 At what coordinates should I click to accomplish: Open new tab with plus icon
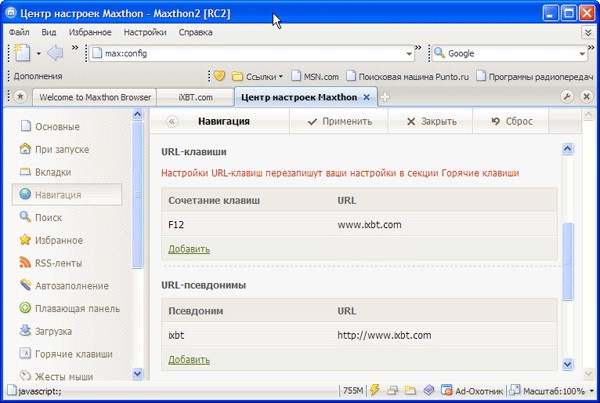click(385, 97)
